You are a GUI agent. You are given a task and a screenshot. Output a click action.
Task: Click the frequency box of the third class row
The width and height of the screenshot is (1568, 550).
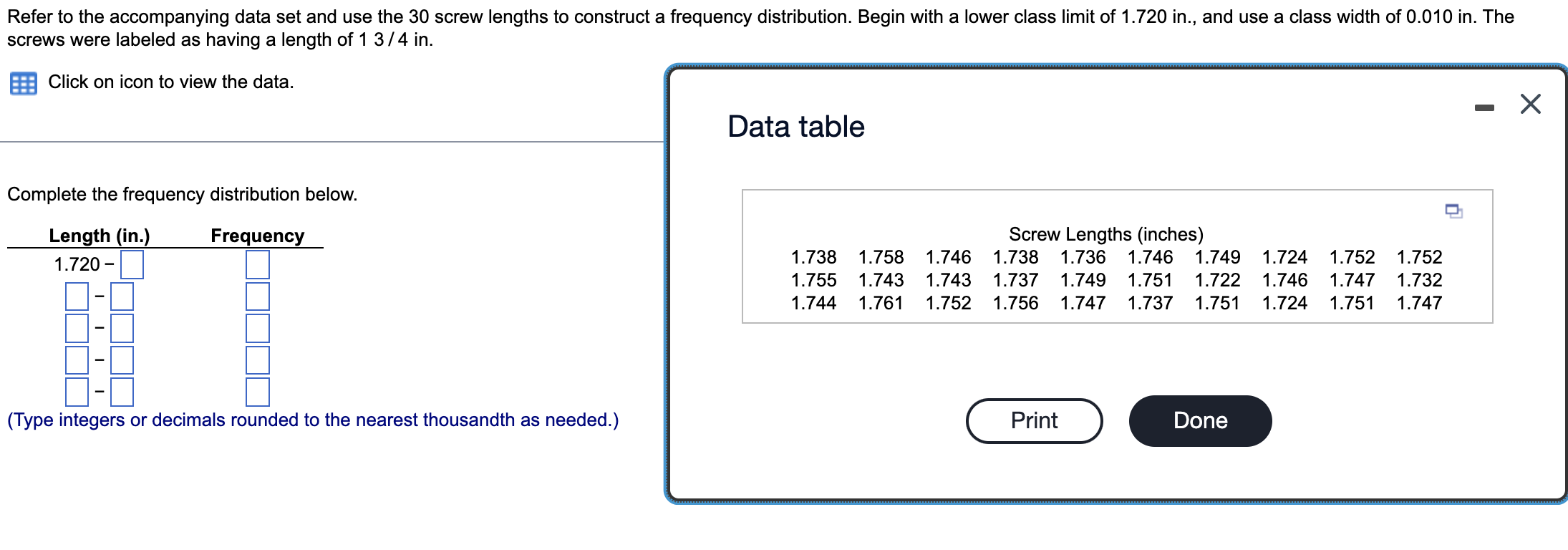coord(258,328)
